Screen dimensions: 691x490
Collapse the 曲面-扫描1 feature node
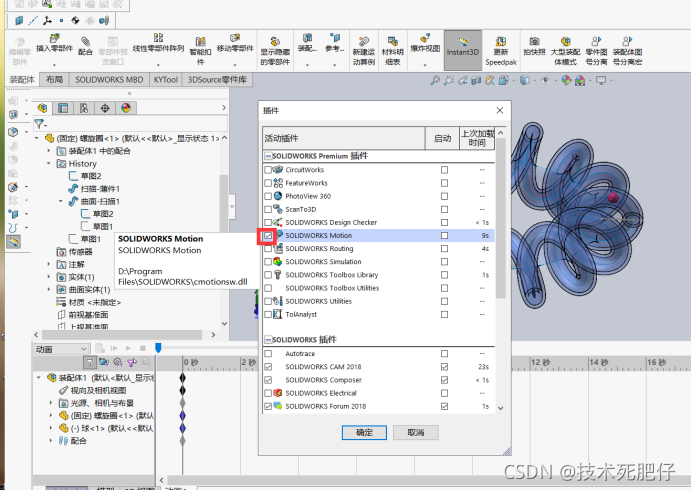coord(61,201)
